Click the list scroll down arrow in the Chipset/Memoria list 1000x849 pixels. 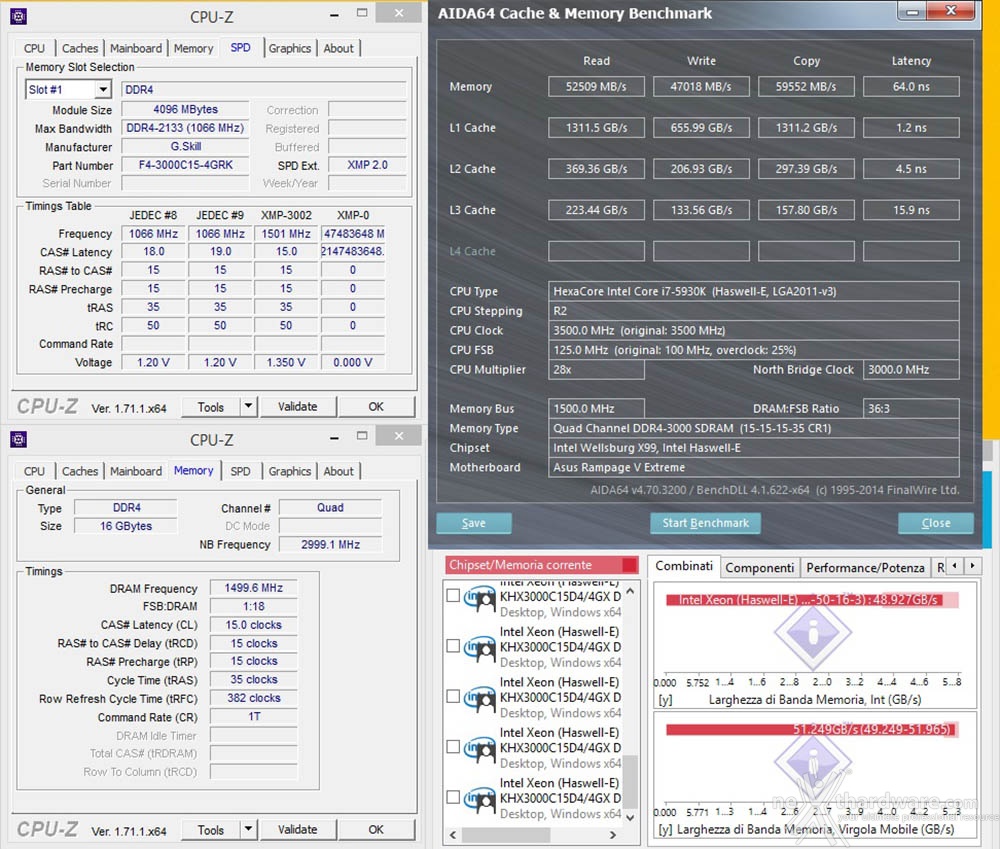630,817
